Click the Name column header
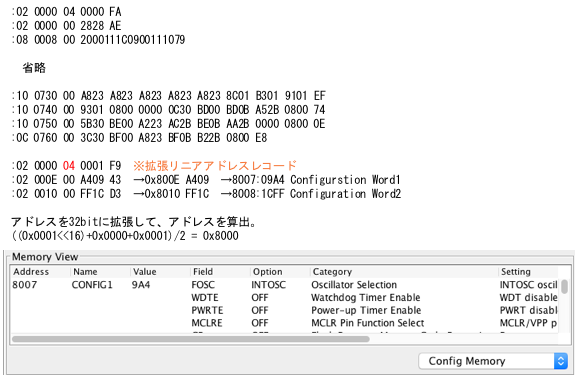The image size is (579, 382). [85, 272]
